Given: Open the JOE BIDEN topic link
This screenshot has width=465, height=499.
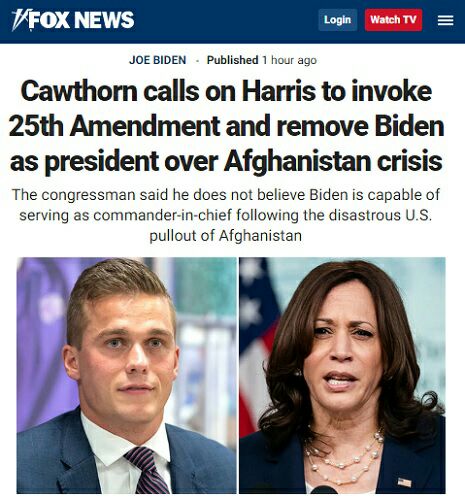Looking at the screenshot, I should point(157,60).
